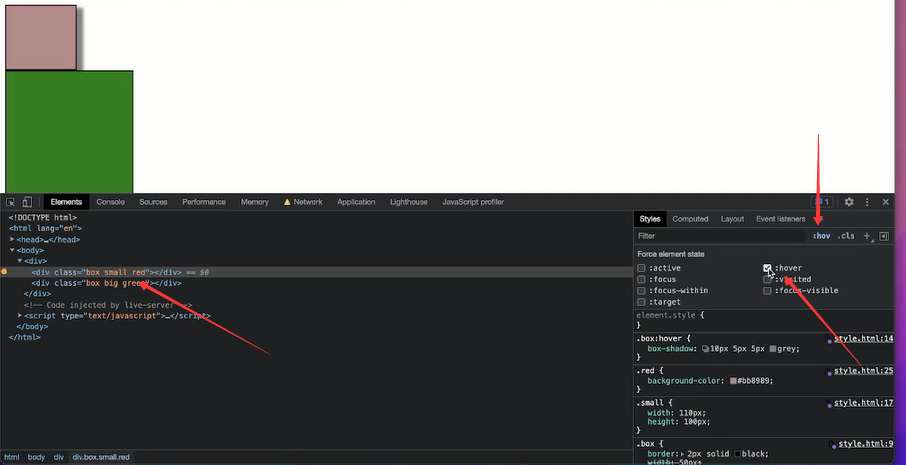Open style.html:17 source link

pyautogui.click(x=864, y=403)
